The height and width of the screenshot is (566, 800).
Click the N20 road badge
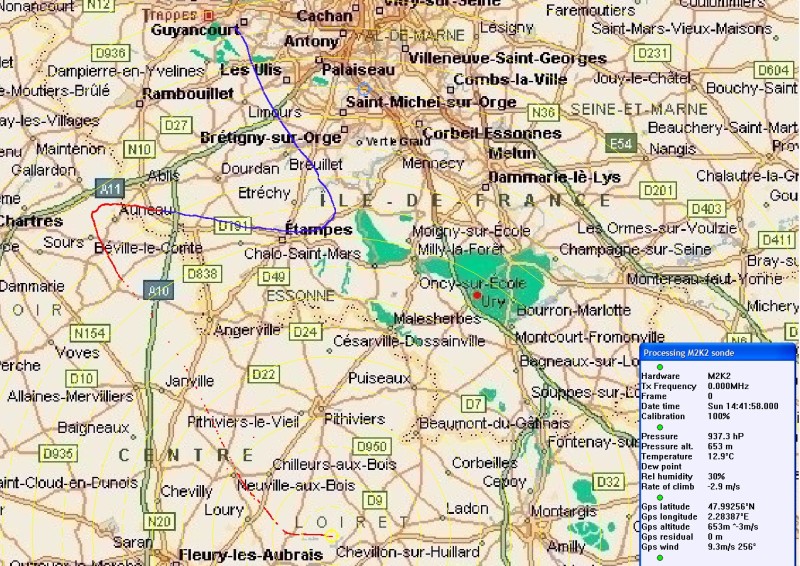tap(159, 522)
